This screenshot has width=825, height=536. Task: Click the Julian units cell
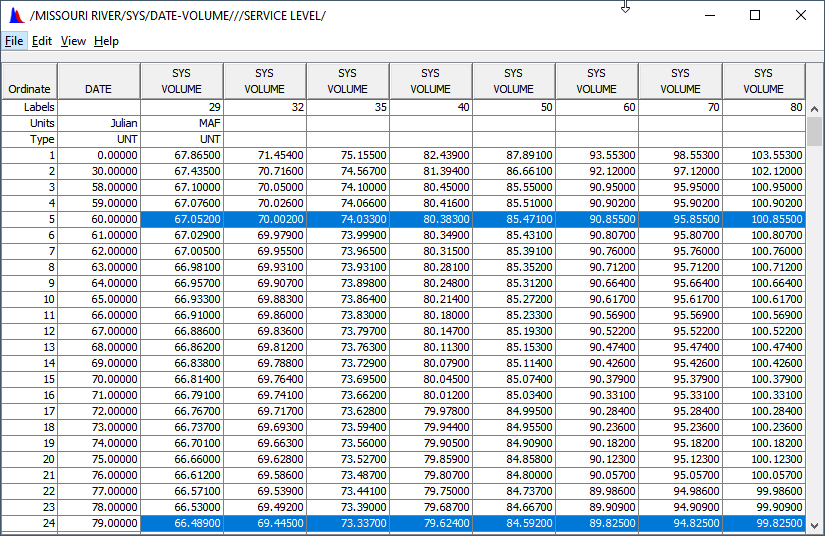click(x=98, y=123)
